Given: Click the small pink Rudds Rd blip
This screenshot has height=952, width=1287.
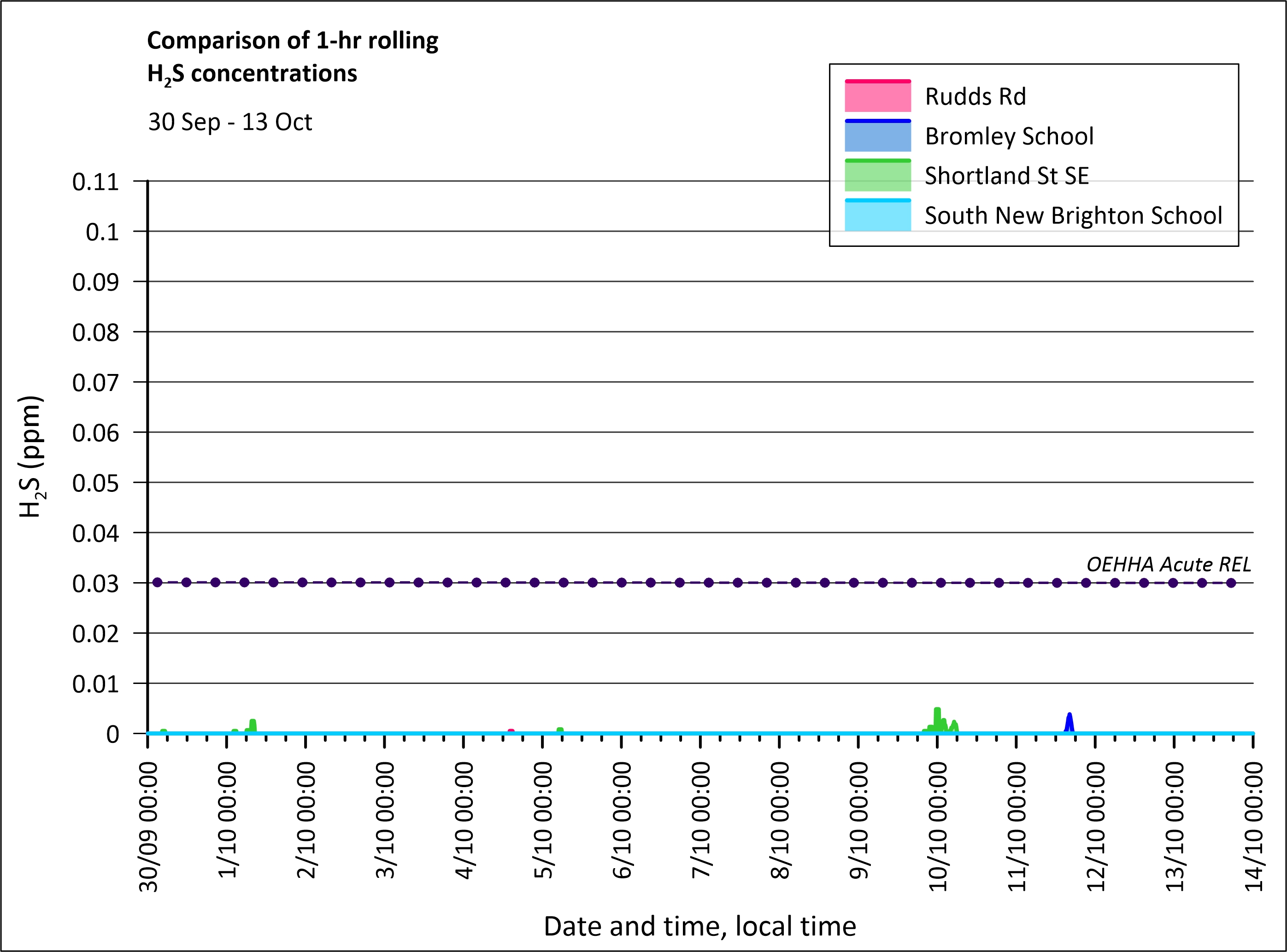Looking at the screenshot, I should 511,731.
